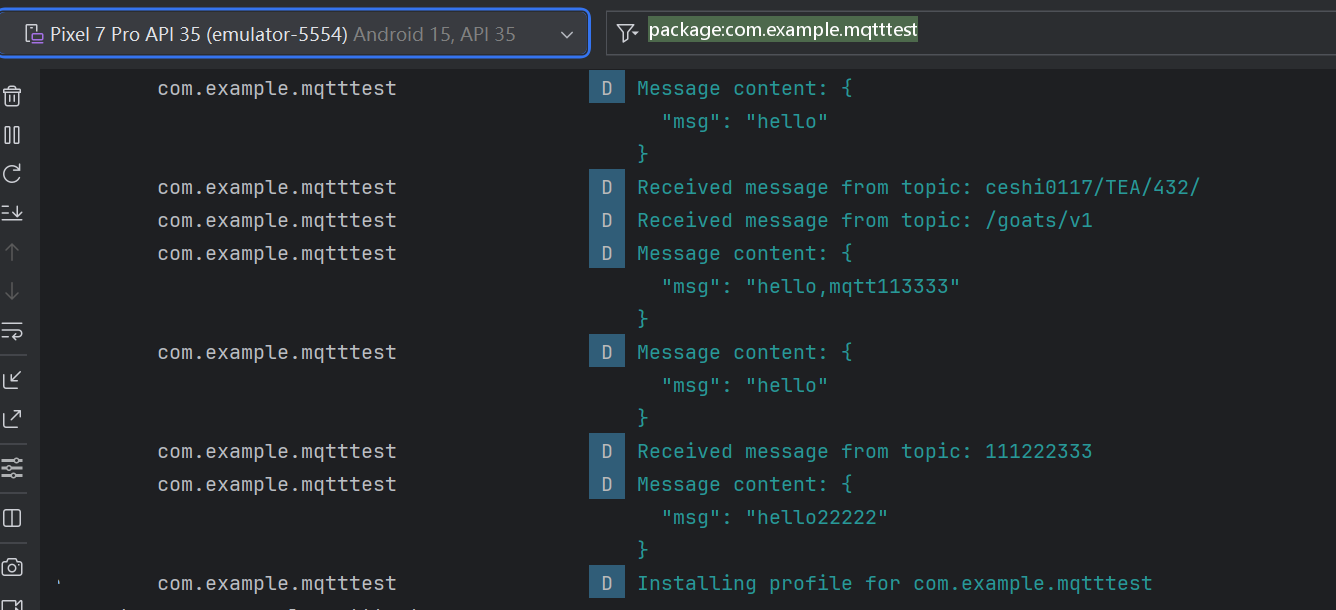Image resolution: width=1336 pixels, height=610 pixels.
Task: Click package name on the 111222333 topic row
Action: pyautogui.click(x=277, y=451)
